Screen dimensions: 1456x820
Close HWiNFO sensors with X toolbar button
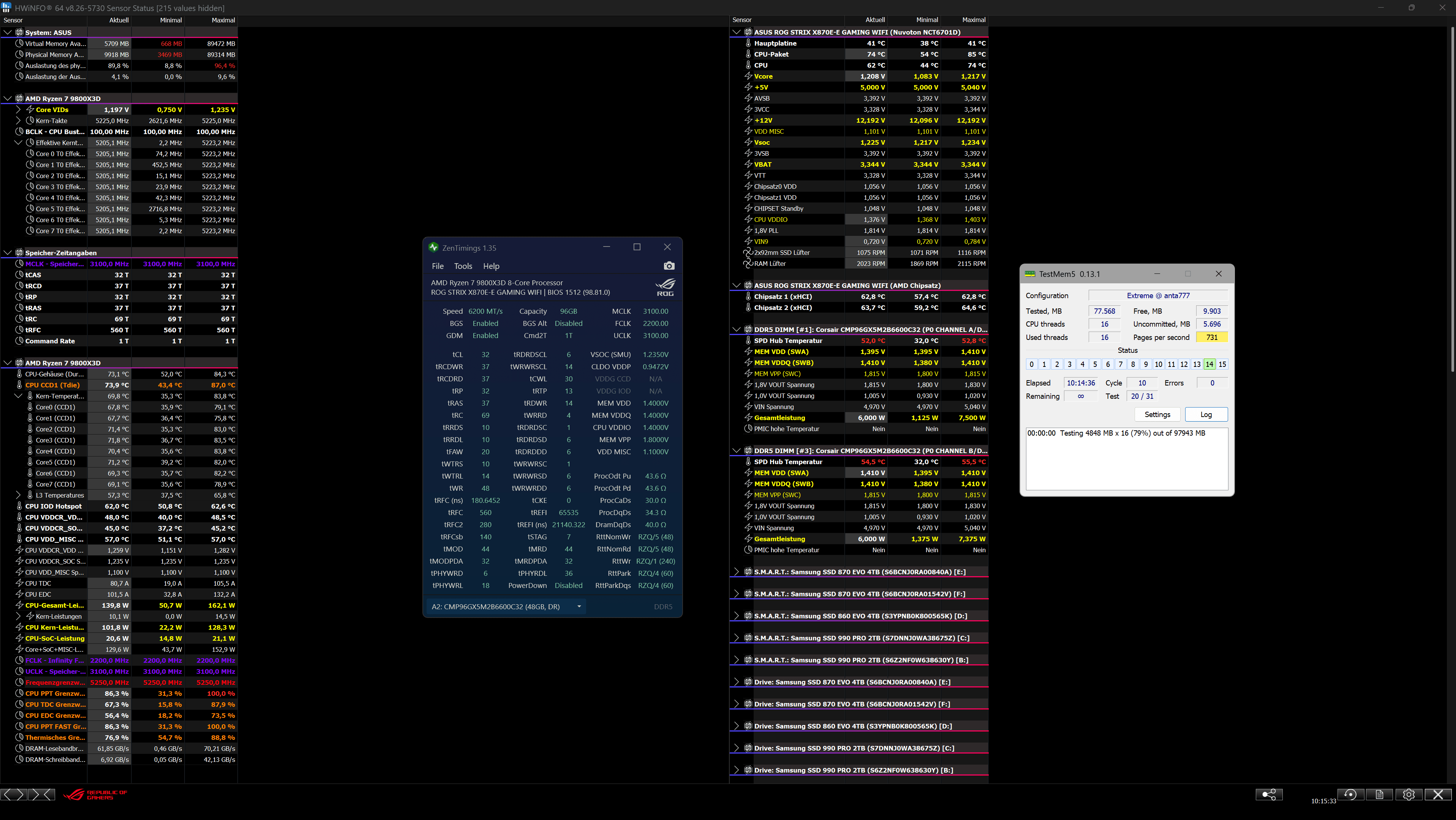(1438, 795)
